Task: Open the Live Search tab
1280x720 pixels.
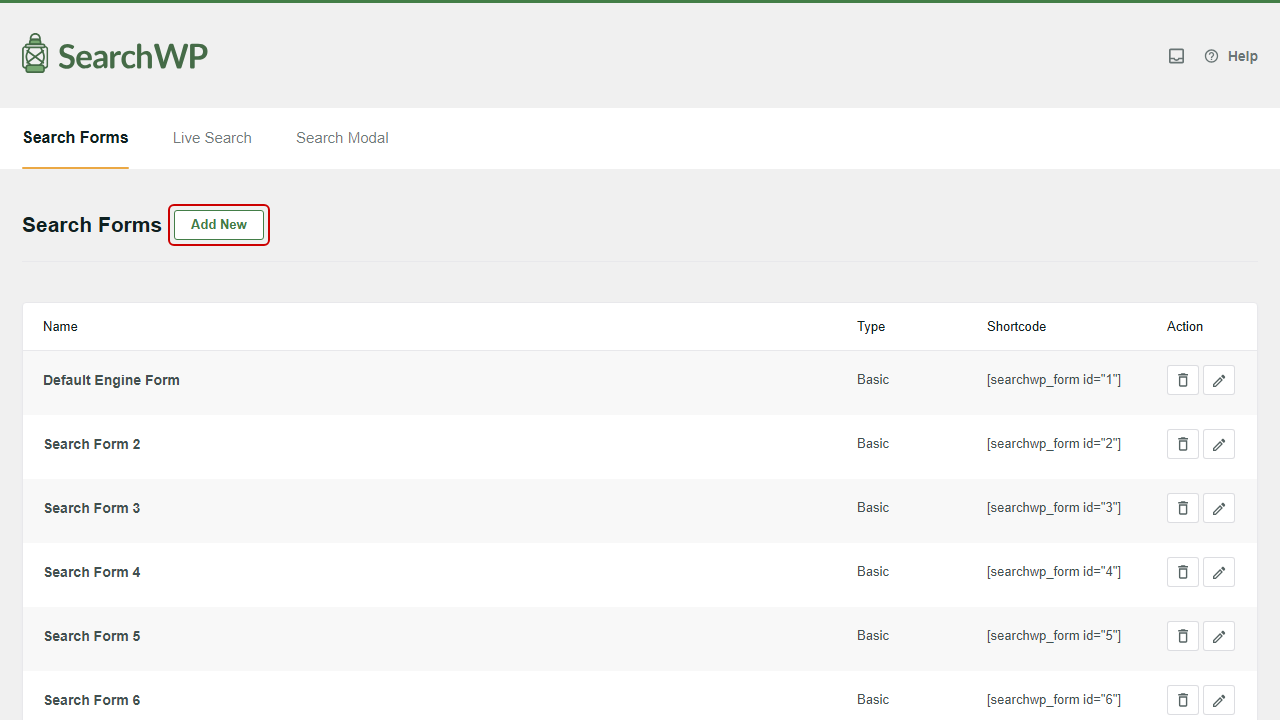Action: [x=212, y=138]
